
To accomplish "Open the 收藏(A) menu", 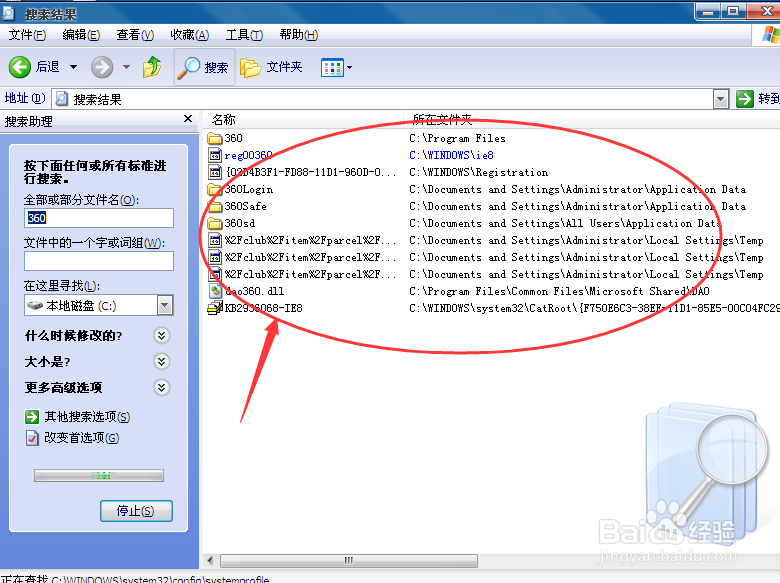I will (190, 35).
